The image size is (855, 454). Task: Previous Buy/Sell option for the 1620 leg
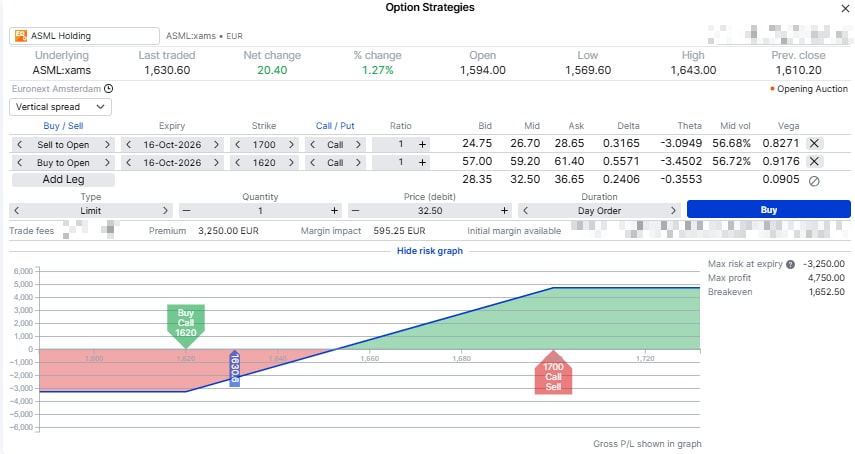point(20,162)
